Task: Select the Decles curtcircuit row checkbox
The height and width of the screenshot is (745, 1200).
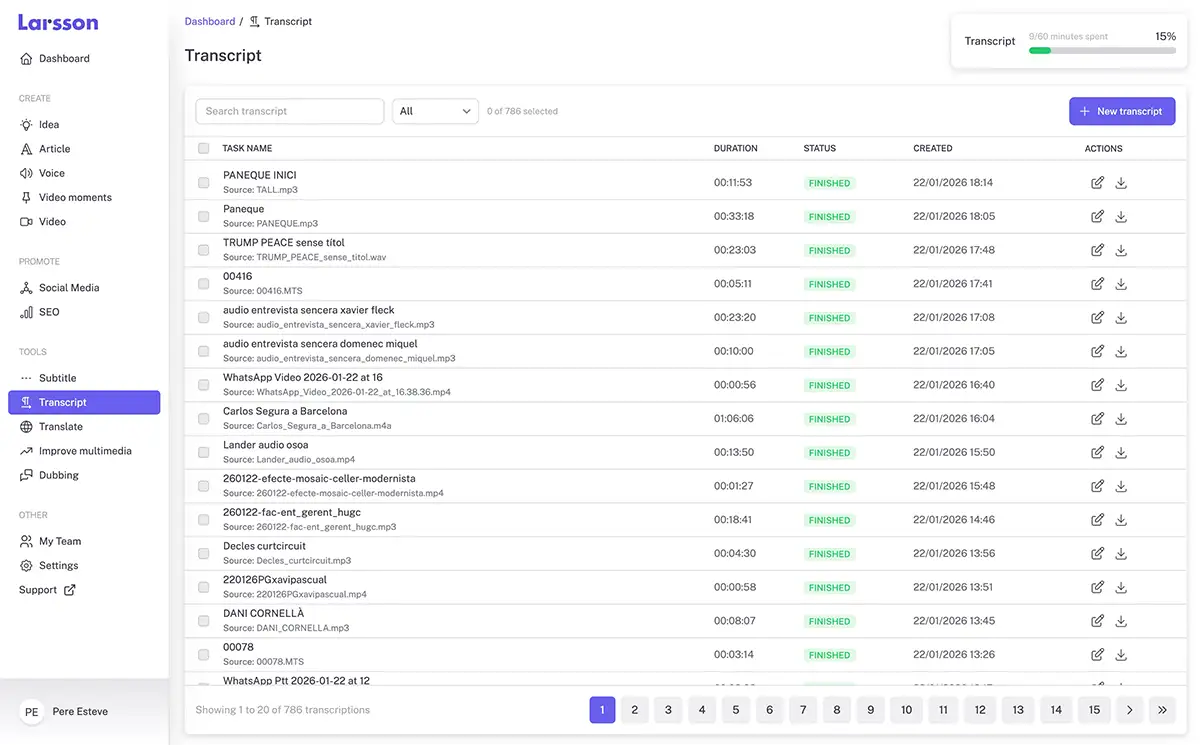Action: (204, 553)
